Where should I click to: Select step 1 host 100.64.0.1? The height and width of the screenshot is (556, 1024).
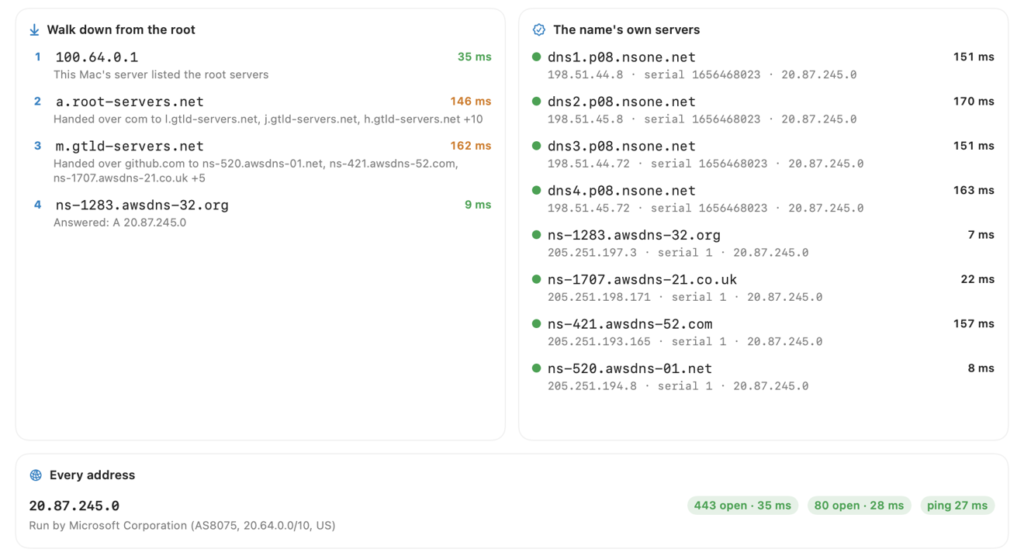coord(97,57)
